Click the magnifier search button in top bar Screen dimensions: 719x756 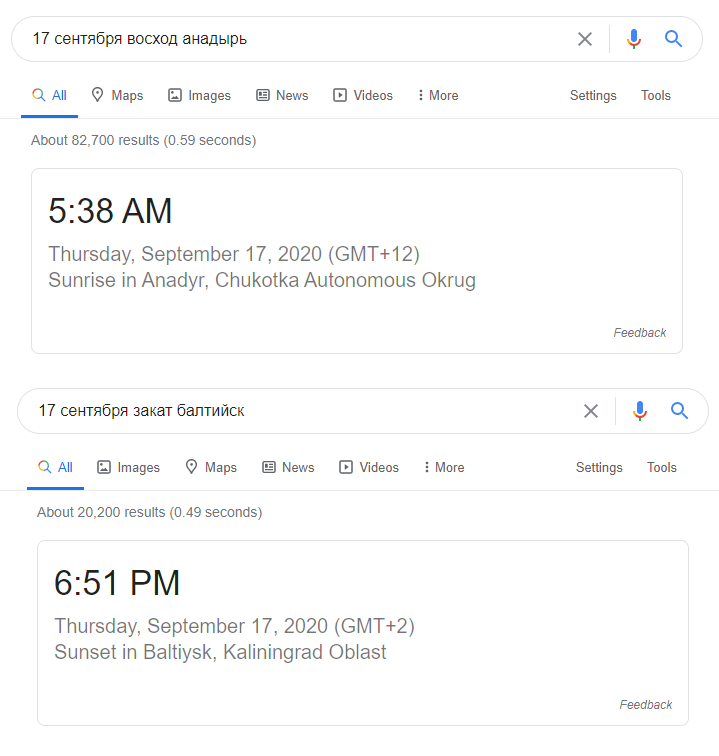674,39
